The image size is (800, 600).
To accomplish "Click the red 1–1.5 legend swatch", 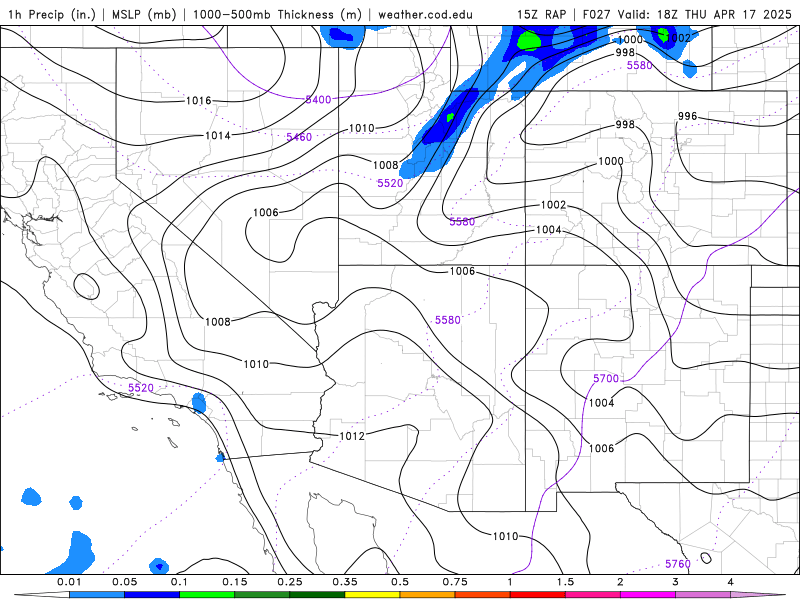I will [538, 595].
